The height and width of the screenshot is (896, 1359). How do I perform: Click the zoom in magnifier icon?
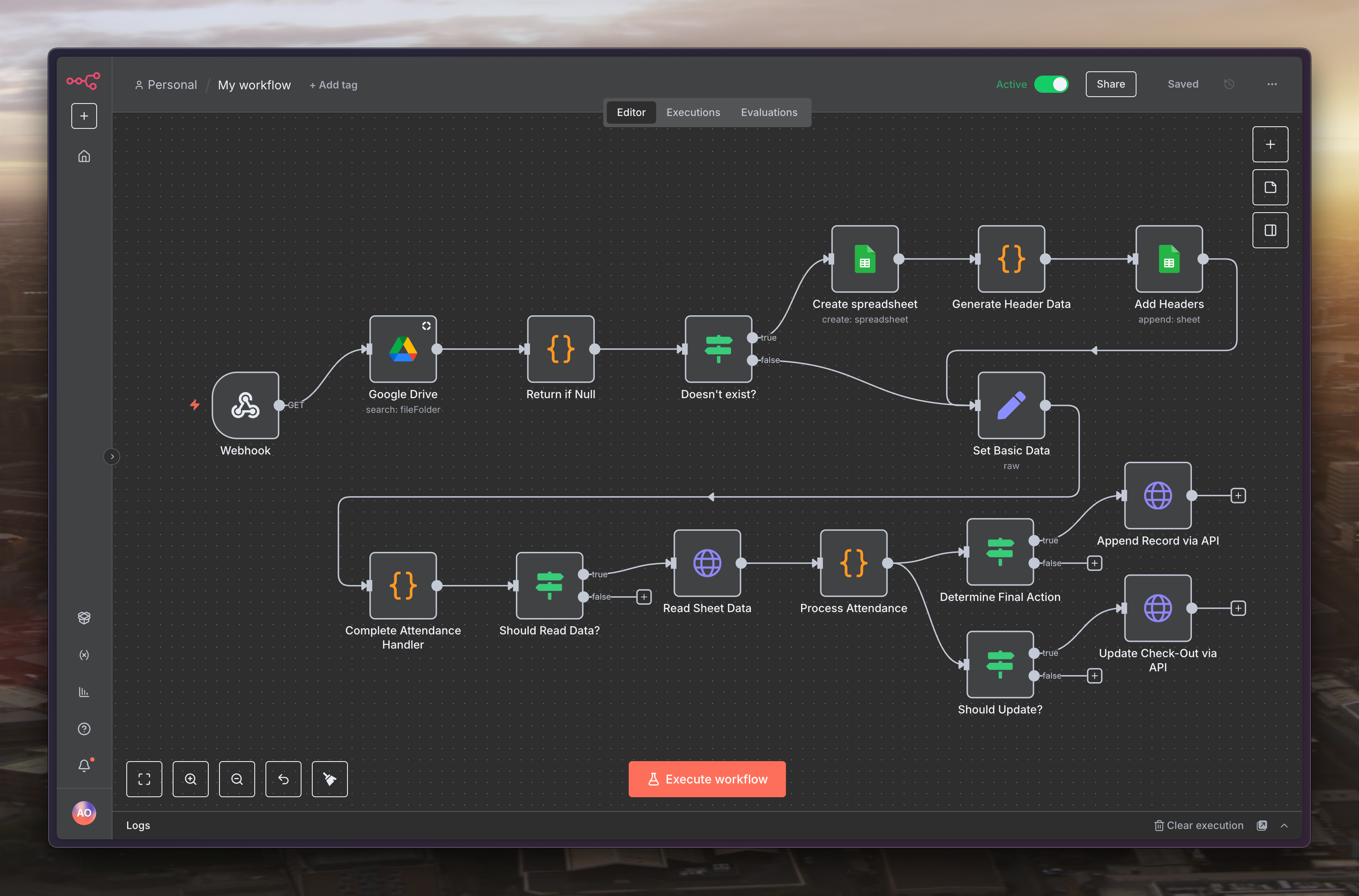coord(190,779)
